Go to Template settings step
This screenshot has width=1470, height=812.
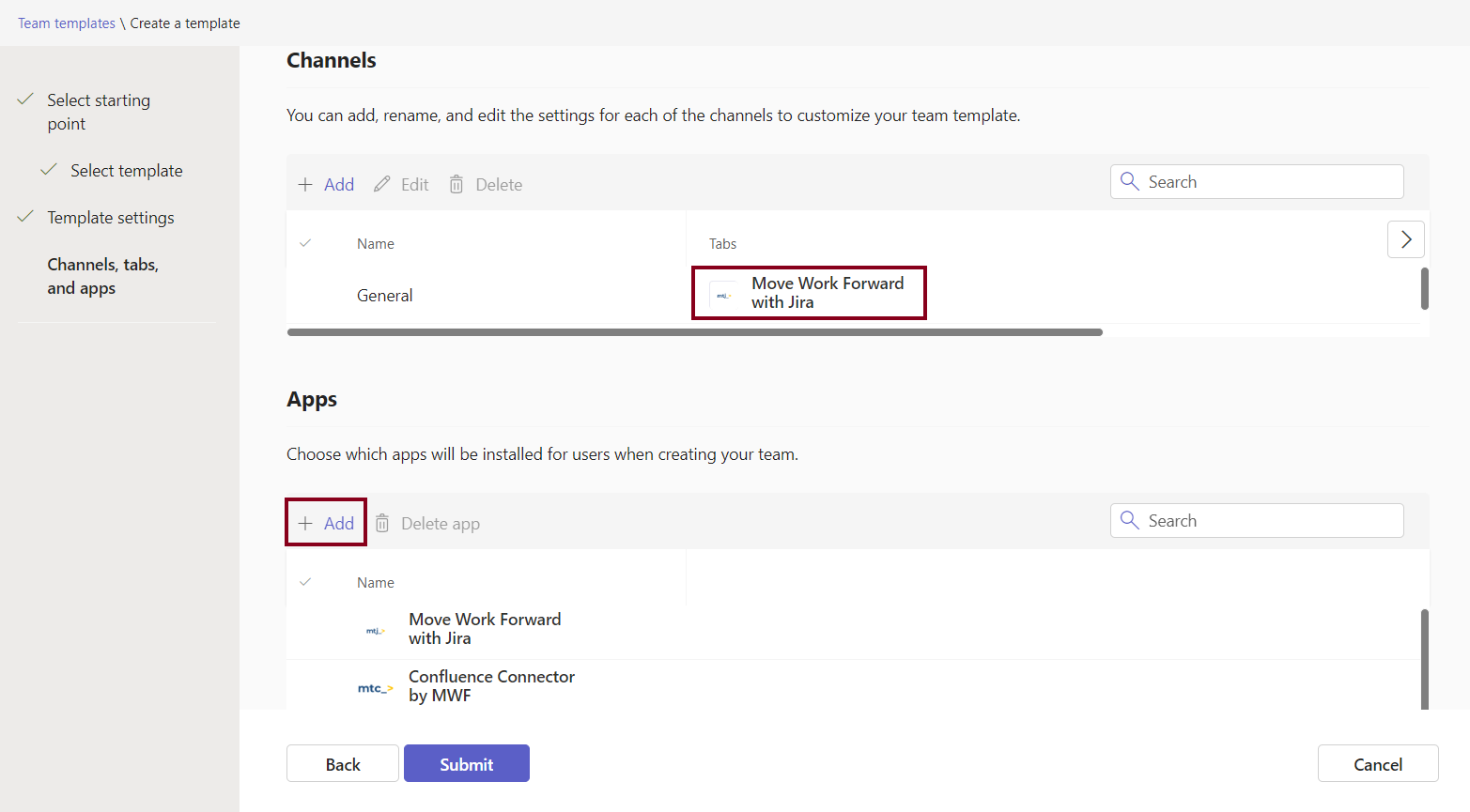111,218
